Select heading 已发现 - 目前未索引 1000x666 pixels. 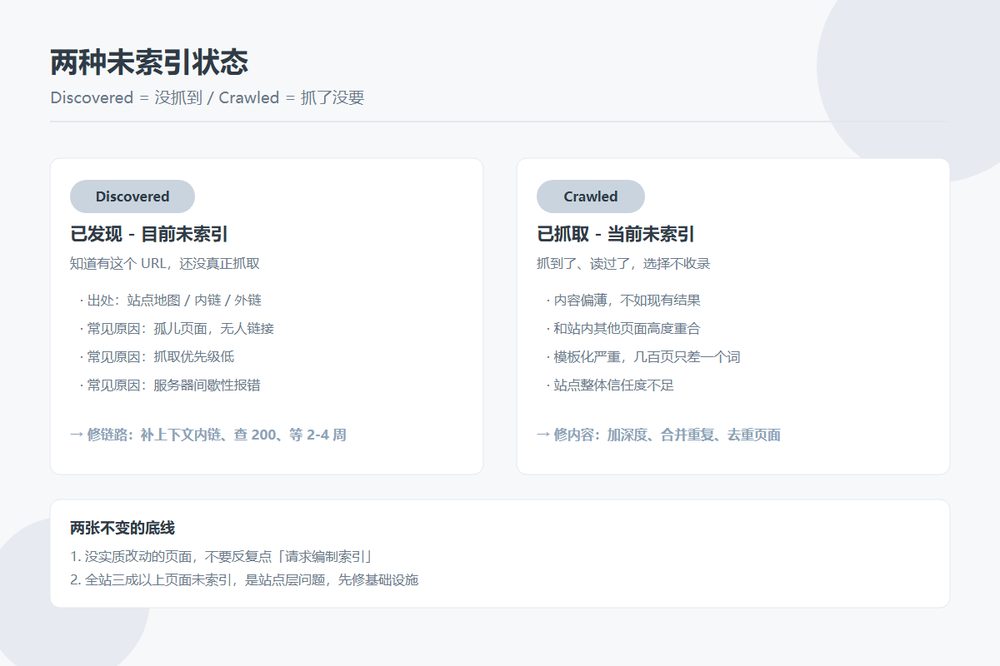[149, 234]
